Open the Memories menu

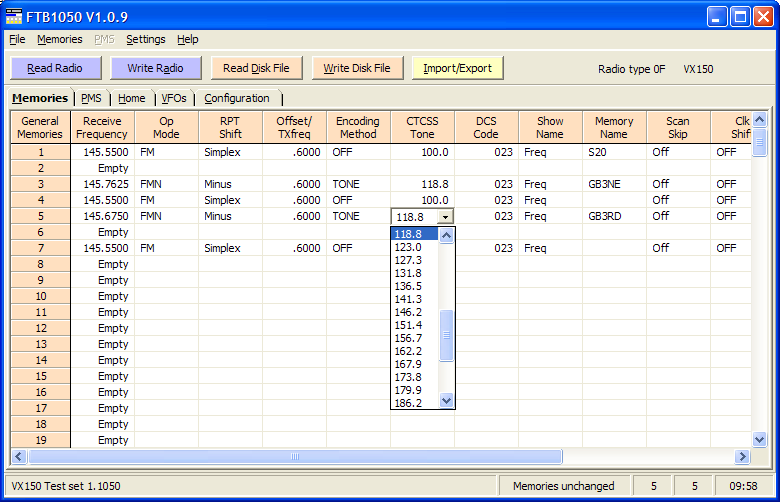tap(59, 39)
